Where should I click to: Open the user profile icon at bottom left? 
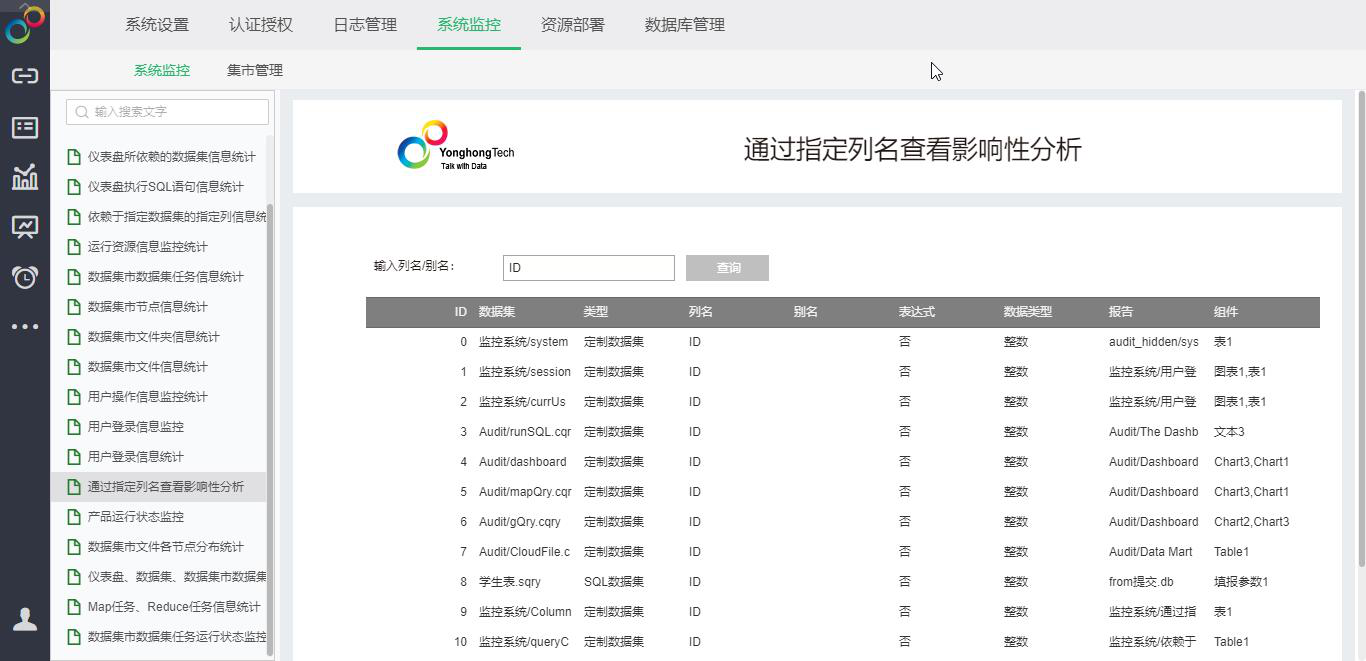coord(25,619)
